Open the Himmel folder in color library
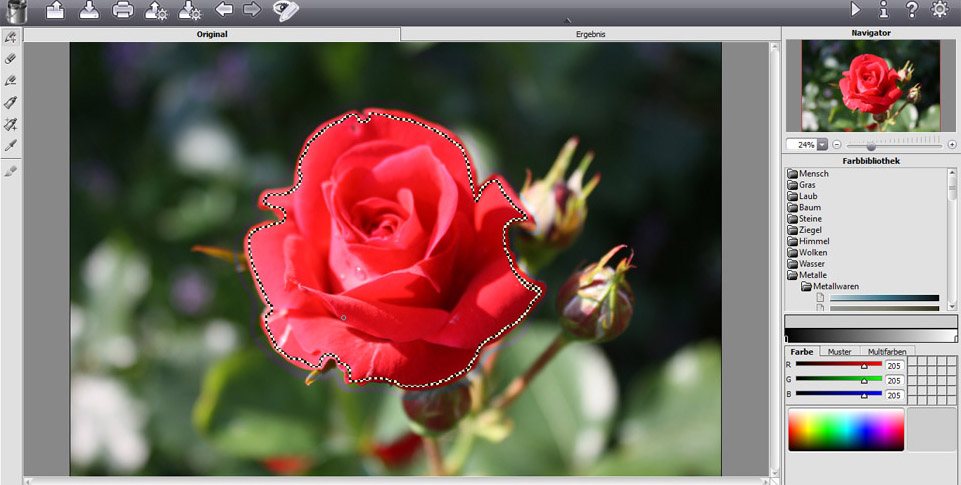 tap(814, 241)
